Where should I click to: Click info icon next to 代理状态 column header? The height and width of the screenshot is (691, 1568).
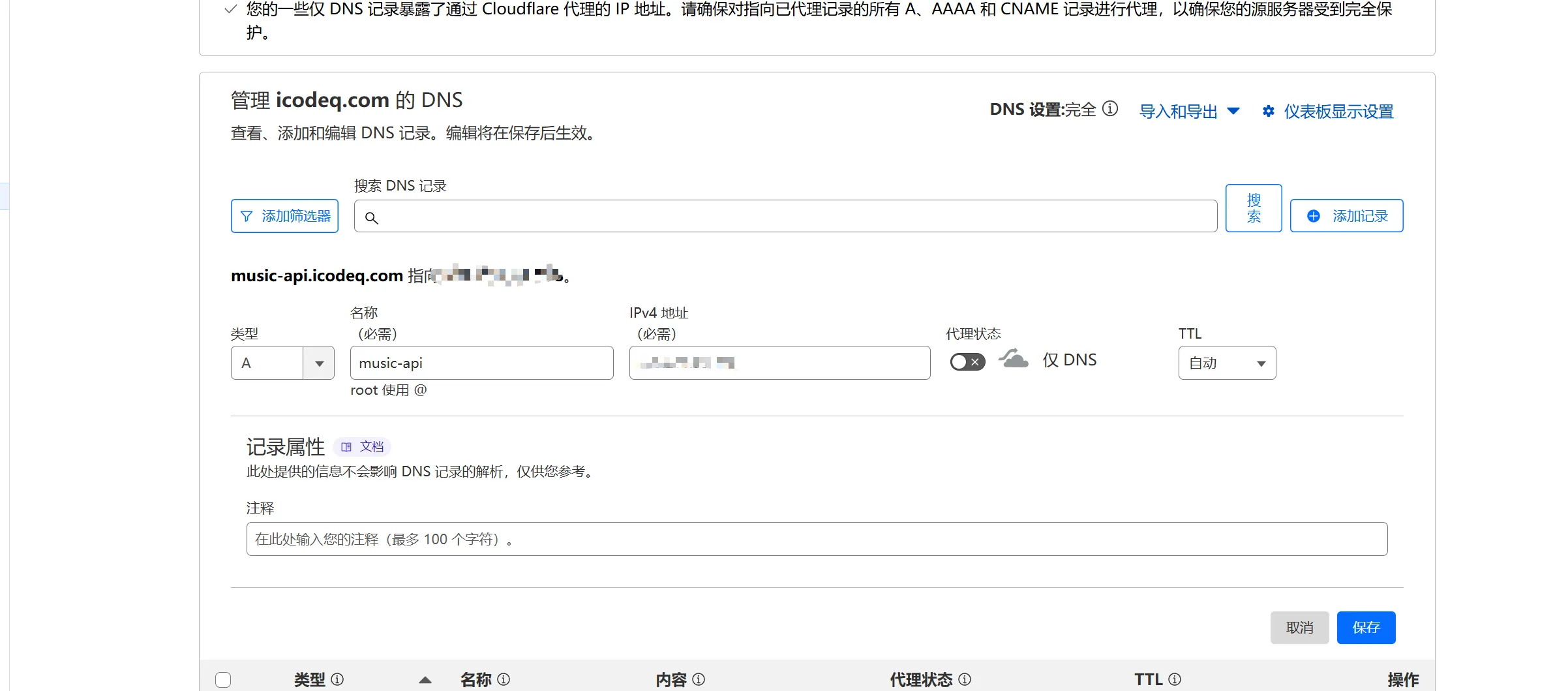[965, 679]
